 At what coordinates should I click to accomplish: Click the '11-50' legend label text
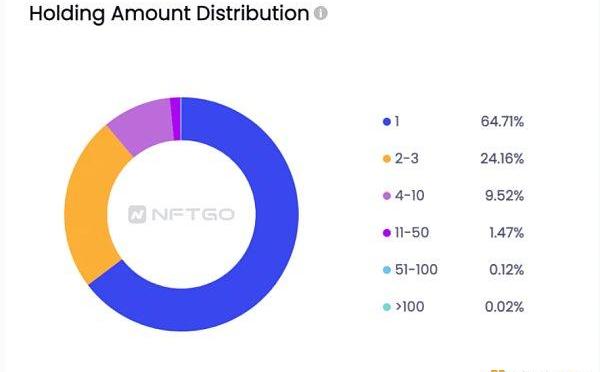(x=412, y=233)
